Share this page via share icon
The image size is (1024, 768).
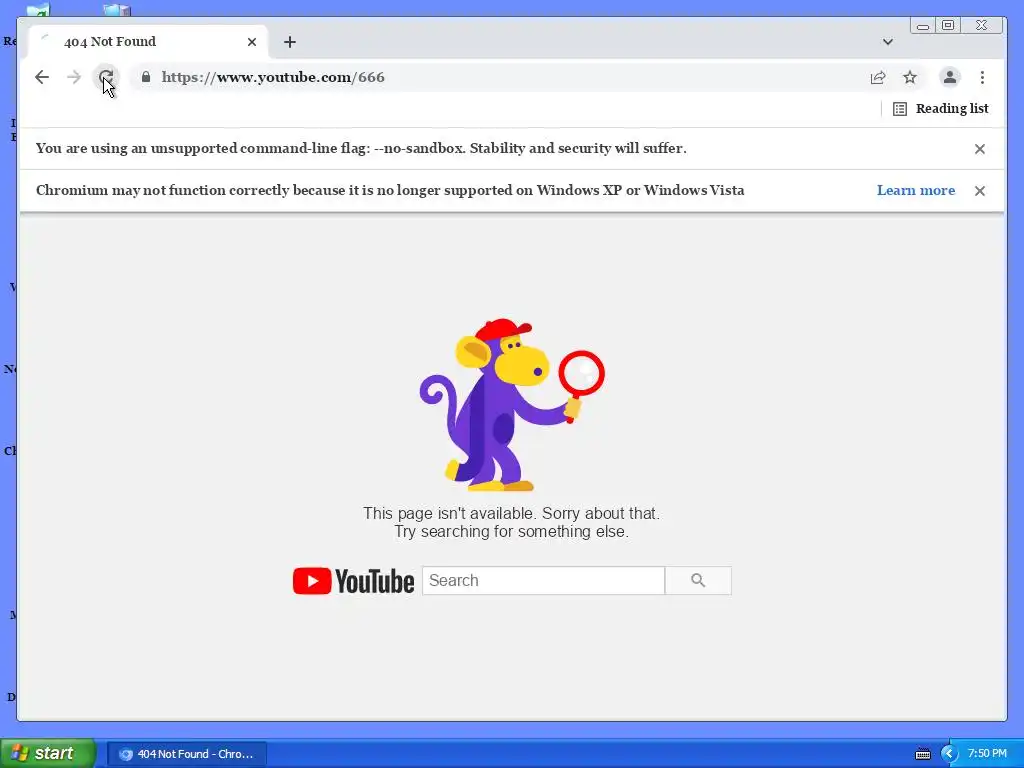878,78
